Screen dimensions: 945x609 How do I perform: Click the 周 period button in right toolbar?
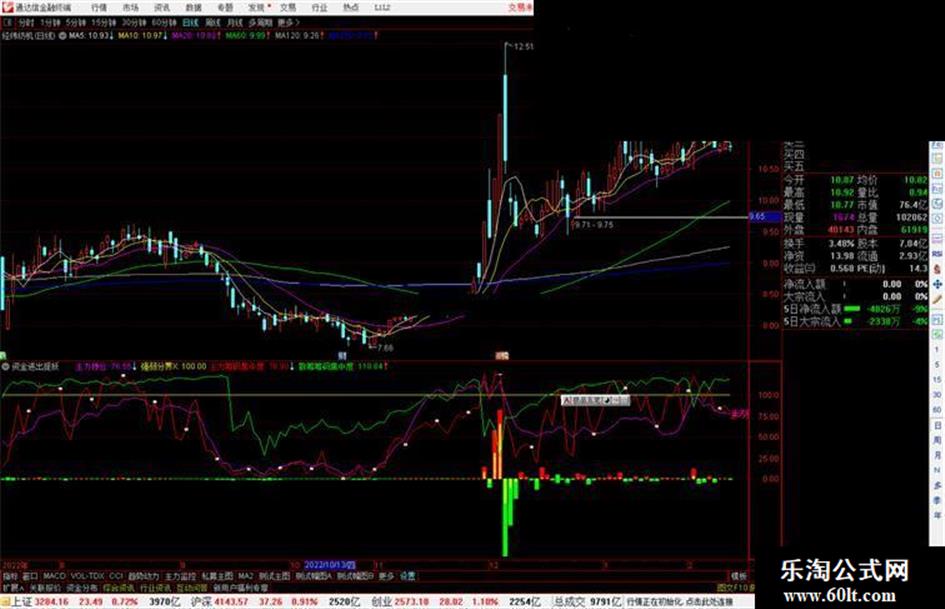tap(937, 441)
